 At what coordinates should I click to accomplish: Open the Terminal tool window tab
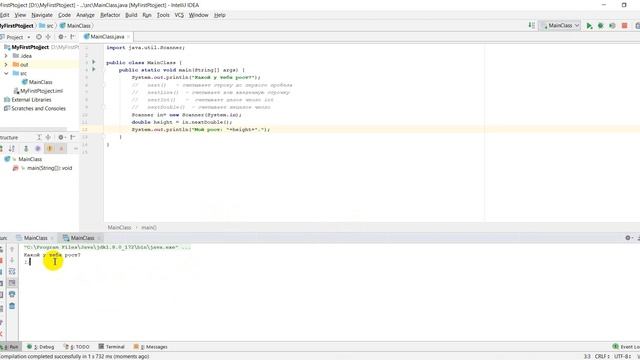coord(111,347)
